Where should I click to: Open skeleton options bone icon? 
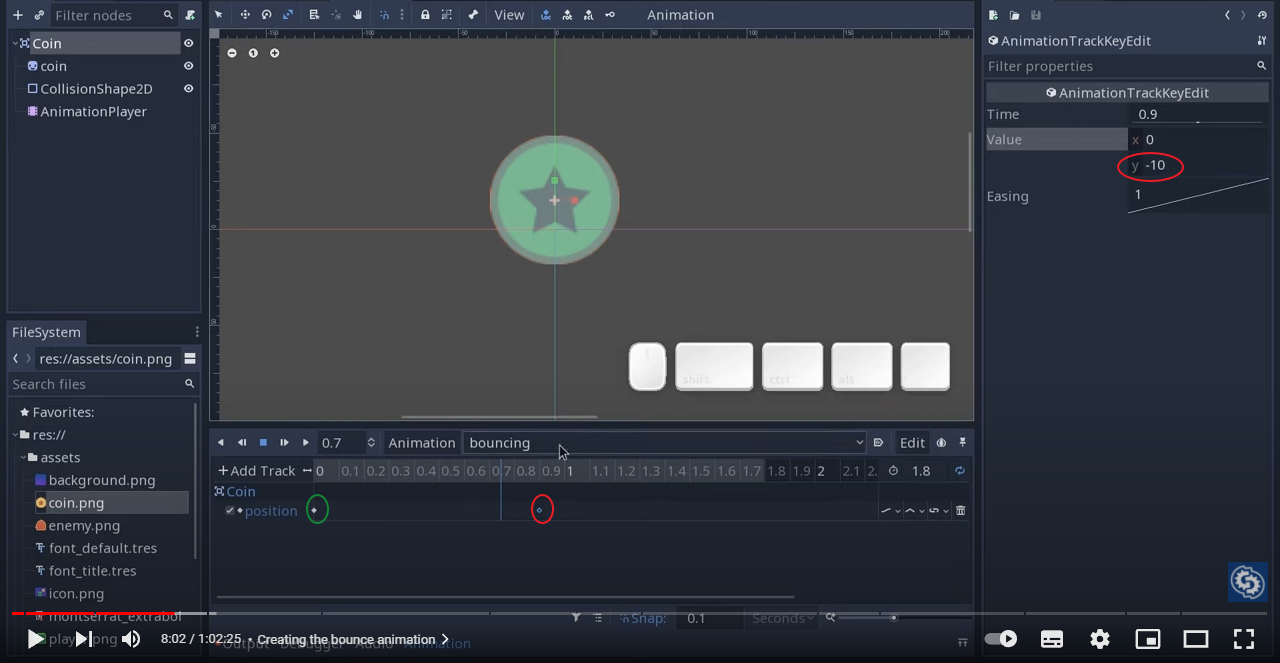point(473,15)
